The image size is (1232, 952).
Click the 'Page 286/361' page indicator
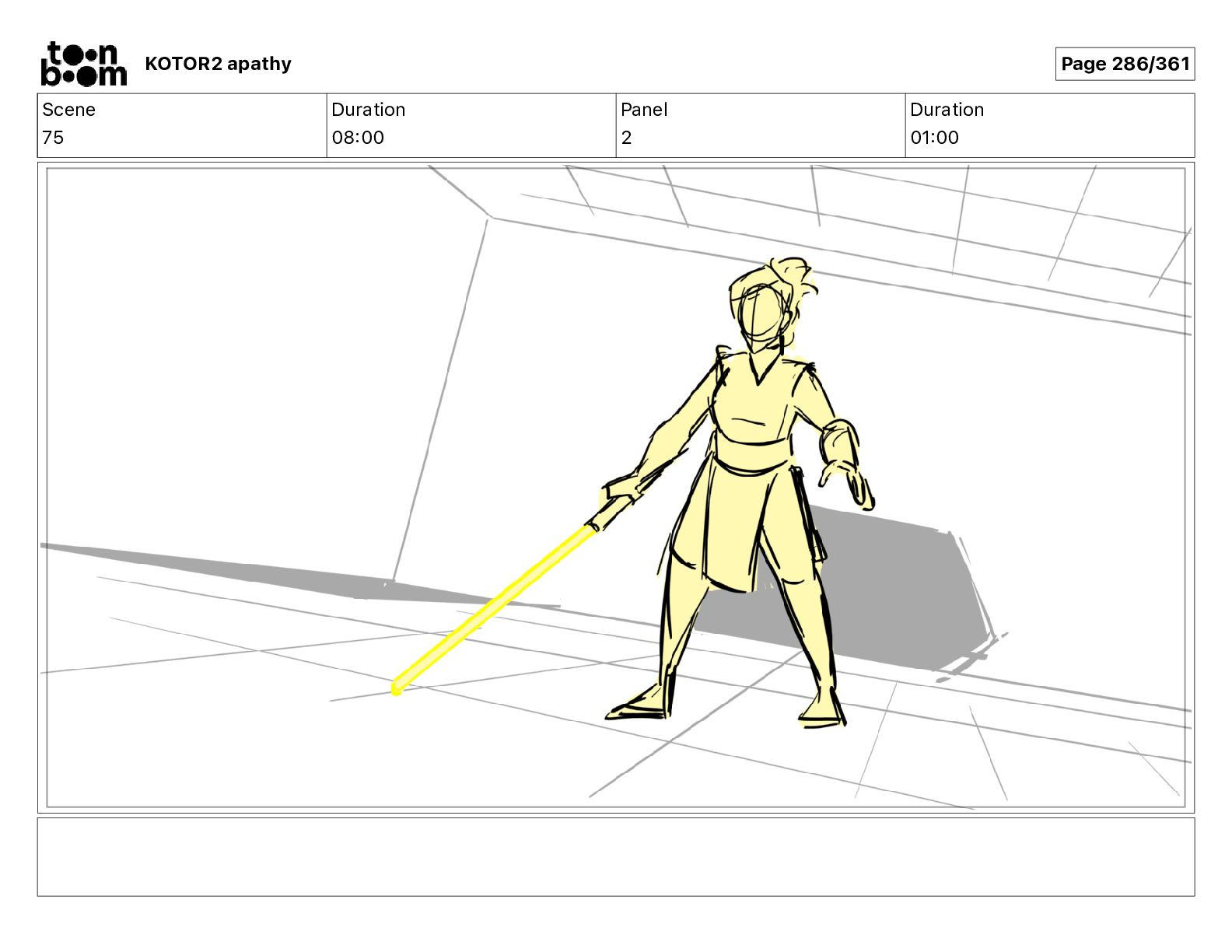coord(1125,64)
